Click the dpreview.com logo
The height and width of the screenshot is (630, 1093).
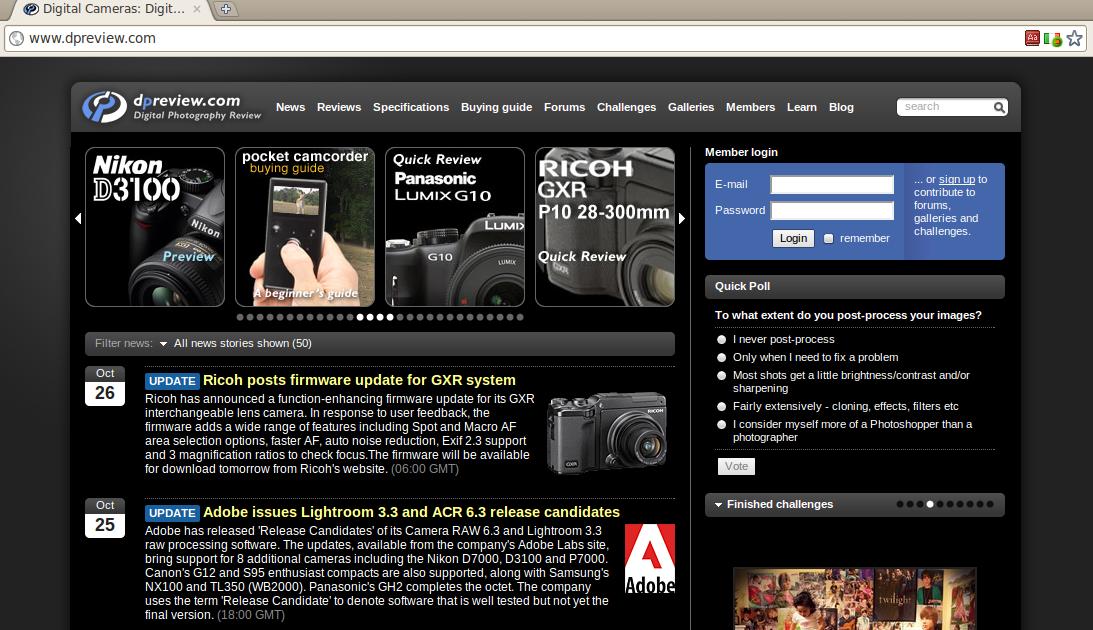(x=171, y=107)
